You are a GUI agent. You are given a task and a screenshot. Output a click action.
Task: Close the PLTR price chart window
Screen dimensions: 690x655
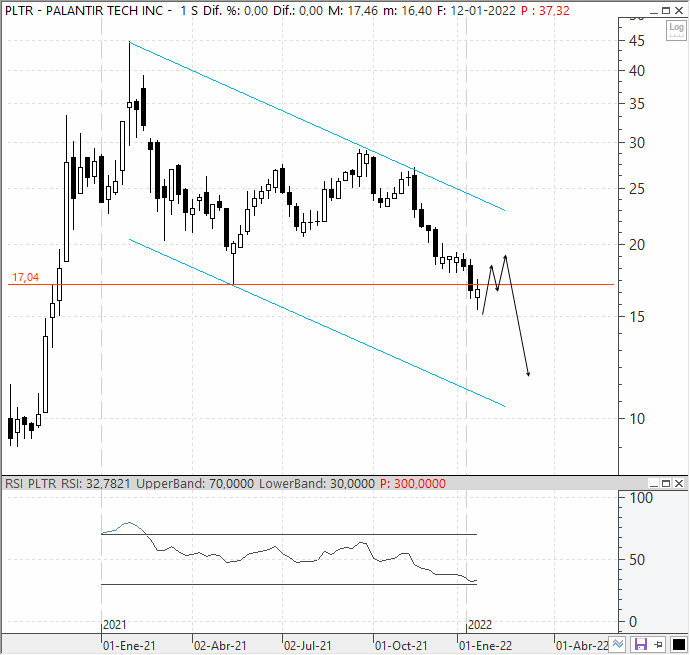click(679, 10)
